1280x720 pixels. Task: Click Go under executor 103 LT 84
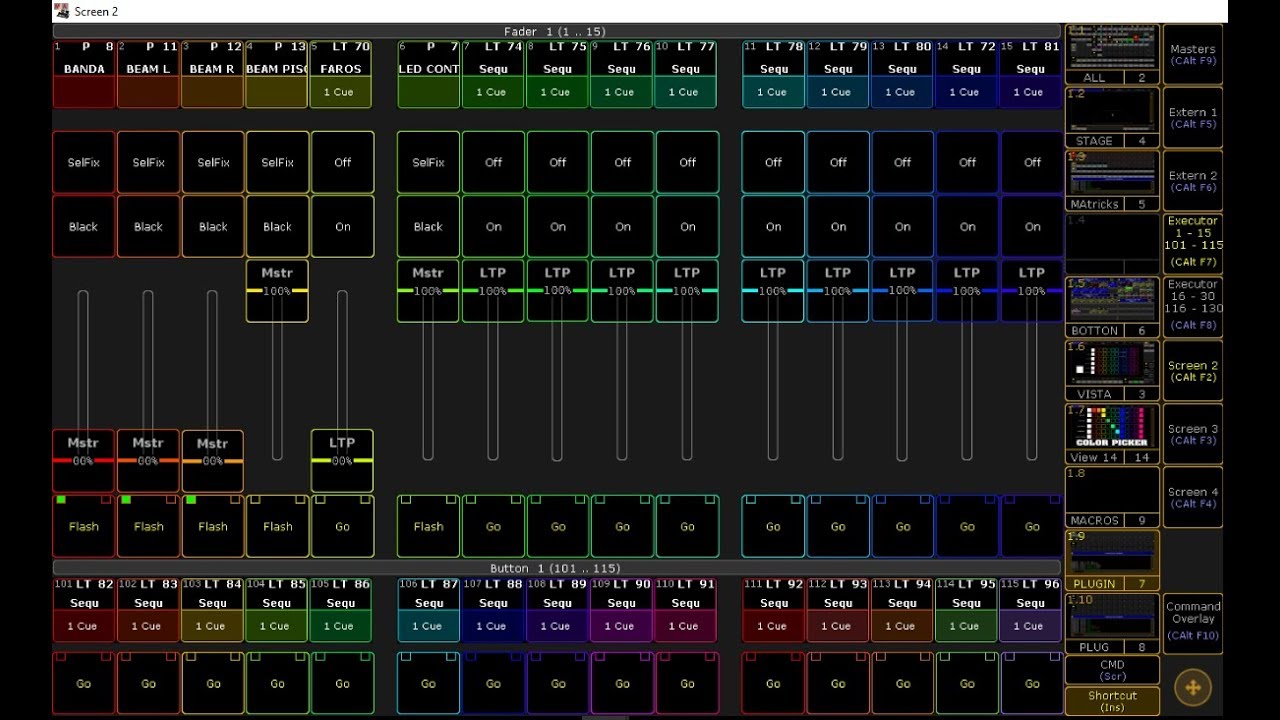click(x=213, y=684)
